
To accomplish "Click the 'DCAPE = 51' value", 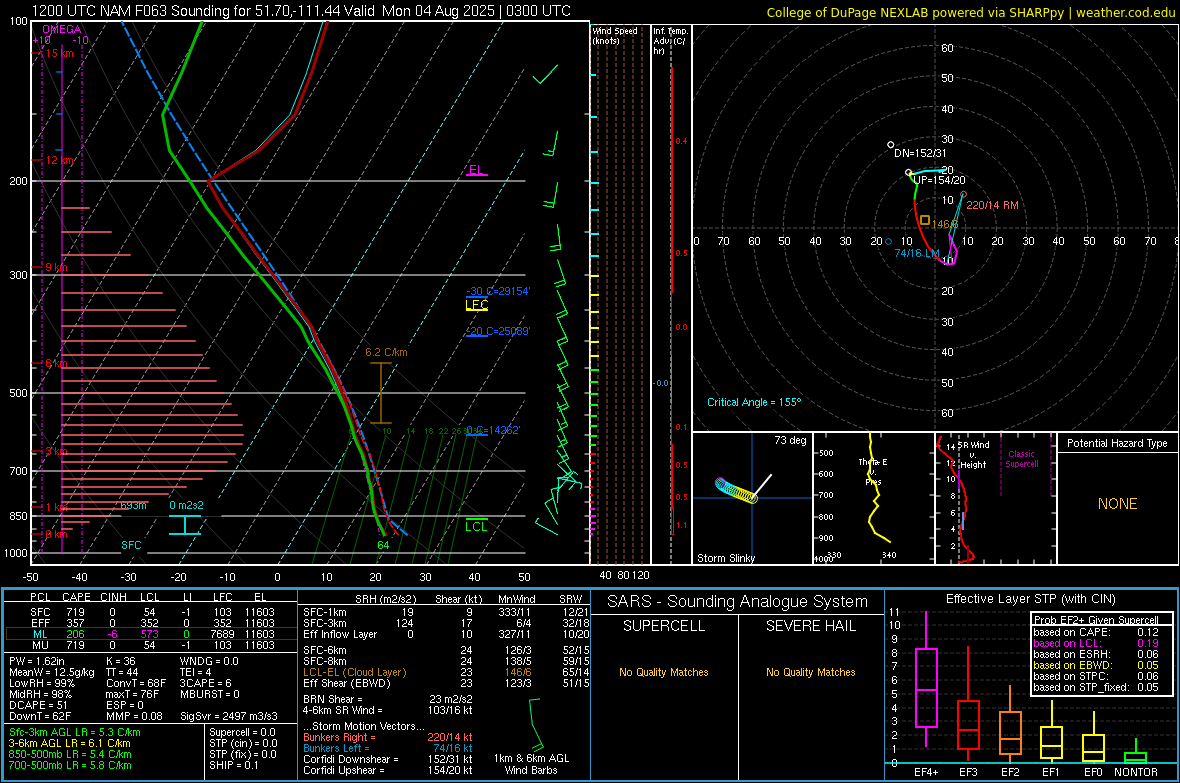I will 38,705.
